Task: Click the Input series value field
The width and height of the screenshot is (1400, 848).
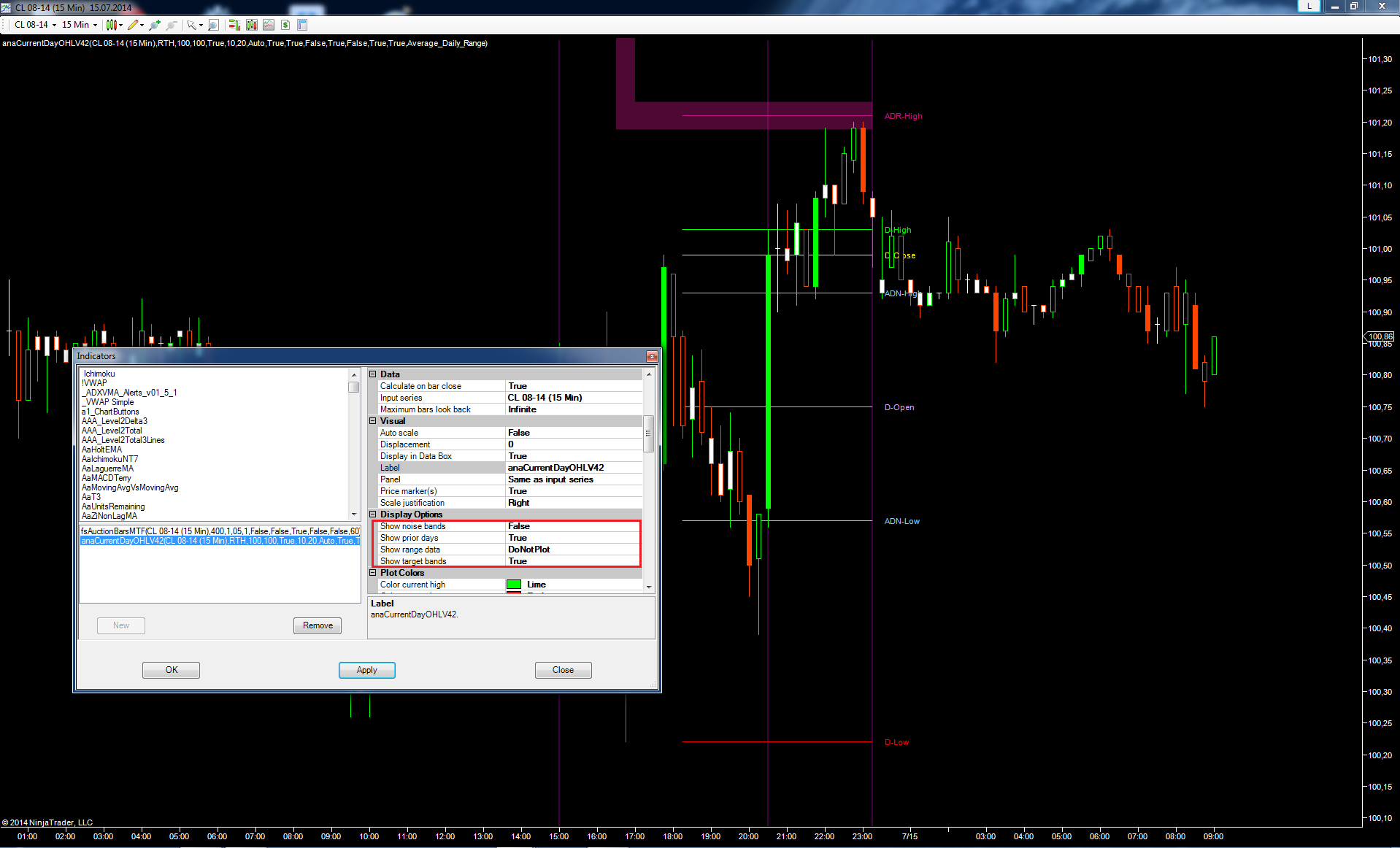Action: point(574,398)
